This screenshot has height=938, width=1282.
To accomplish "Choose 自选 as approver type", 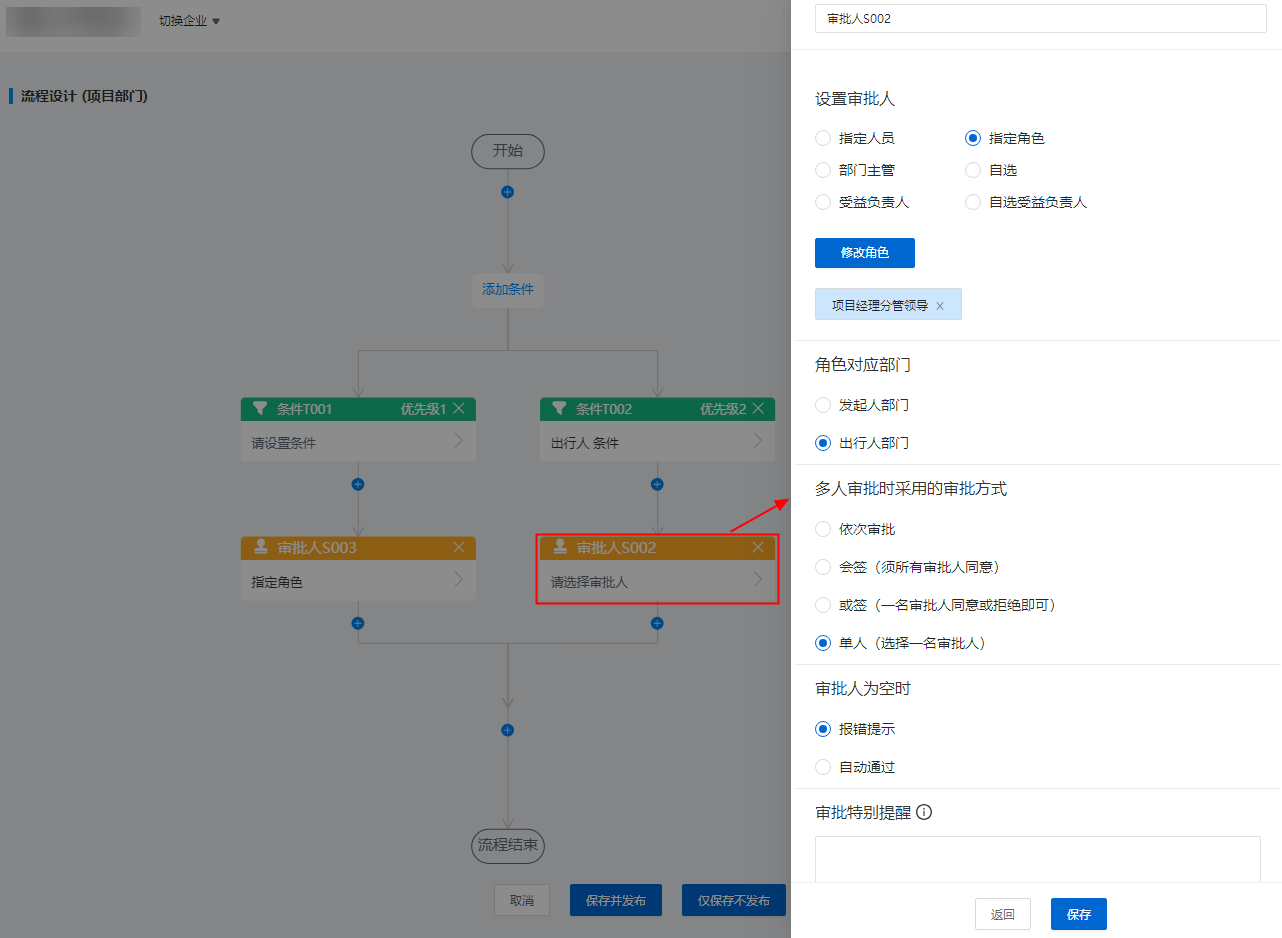I will click(973, 170).
